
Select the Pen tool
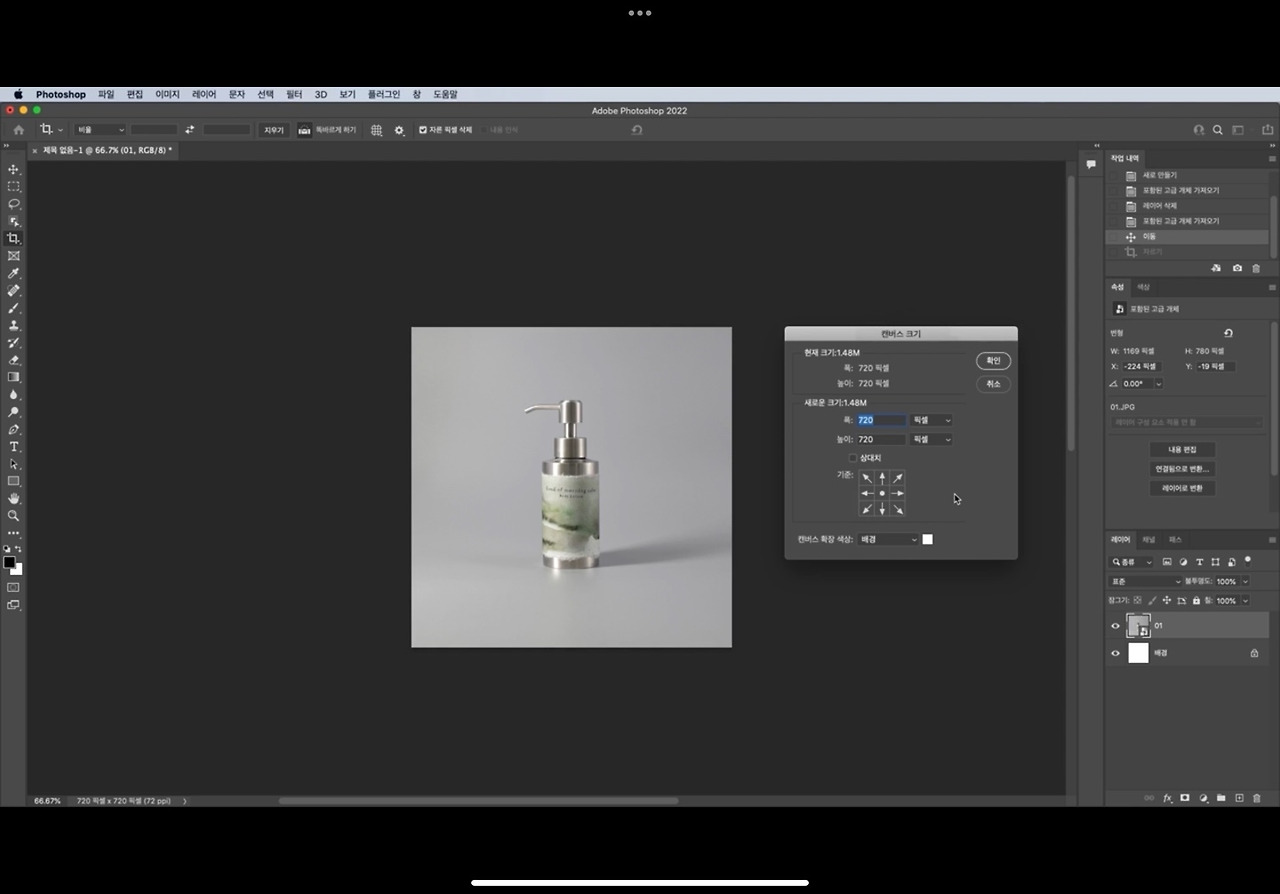[x=14, y=429]
